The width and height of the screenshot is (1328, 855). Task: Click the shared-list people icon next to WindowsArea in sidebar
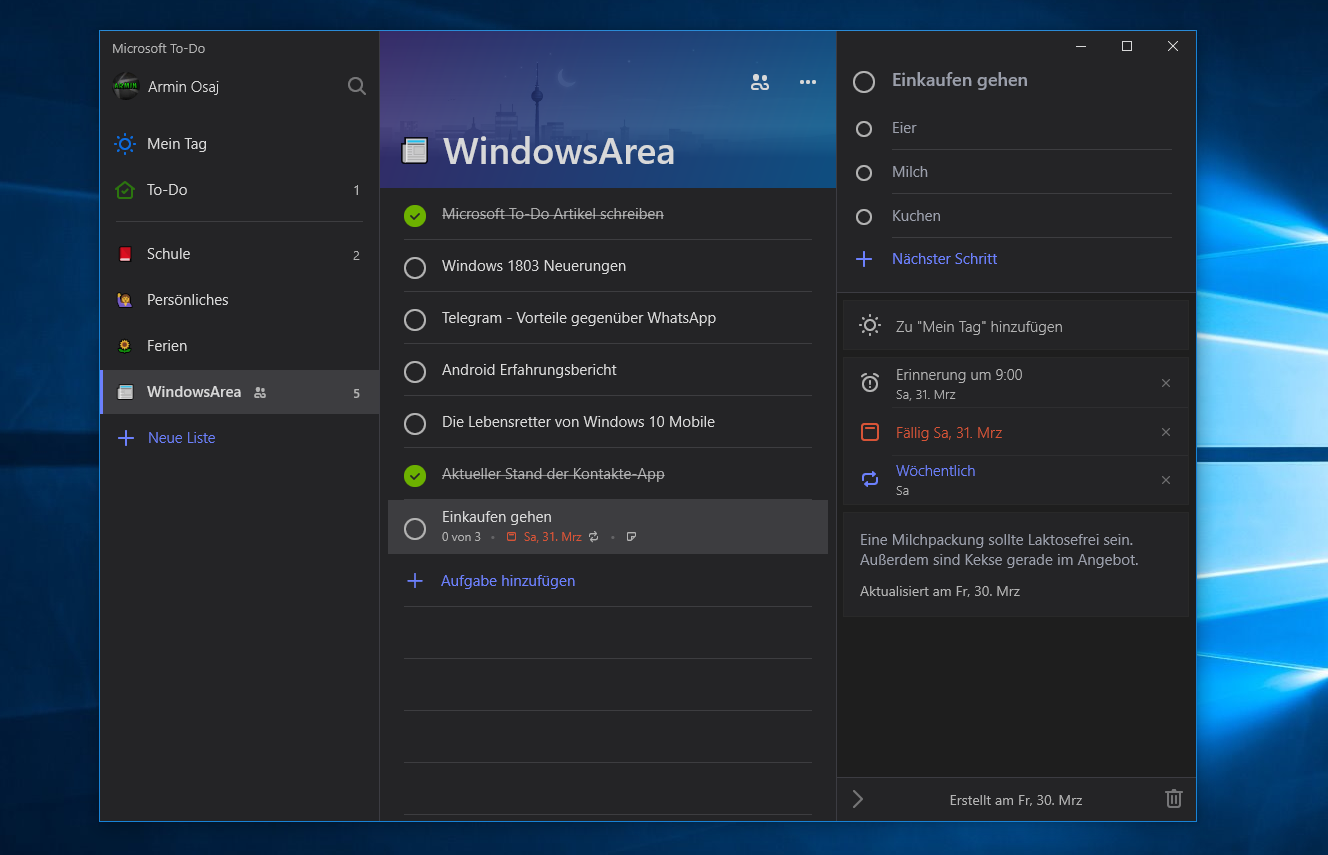260,393
